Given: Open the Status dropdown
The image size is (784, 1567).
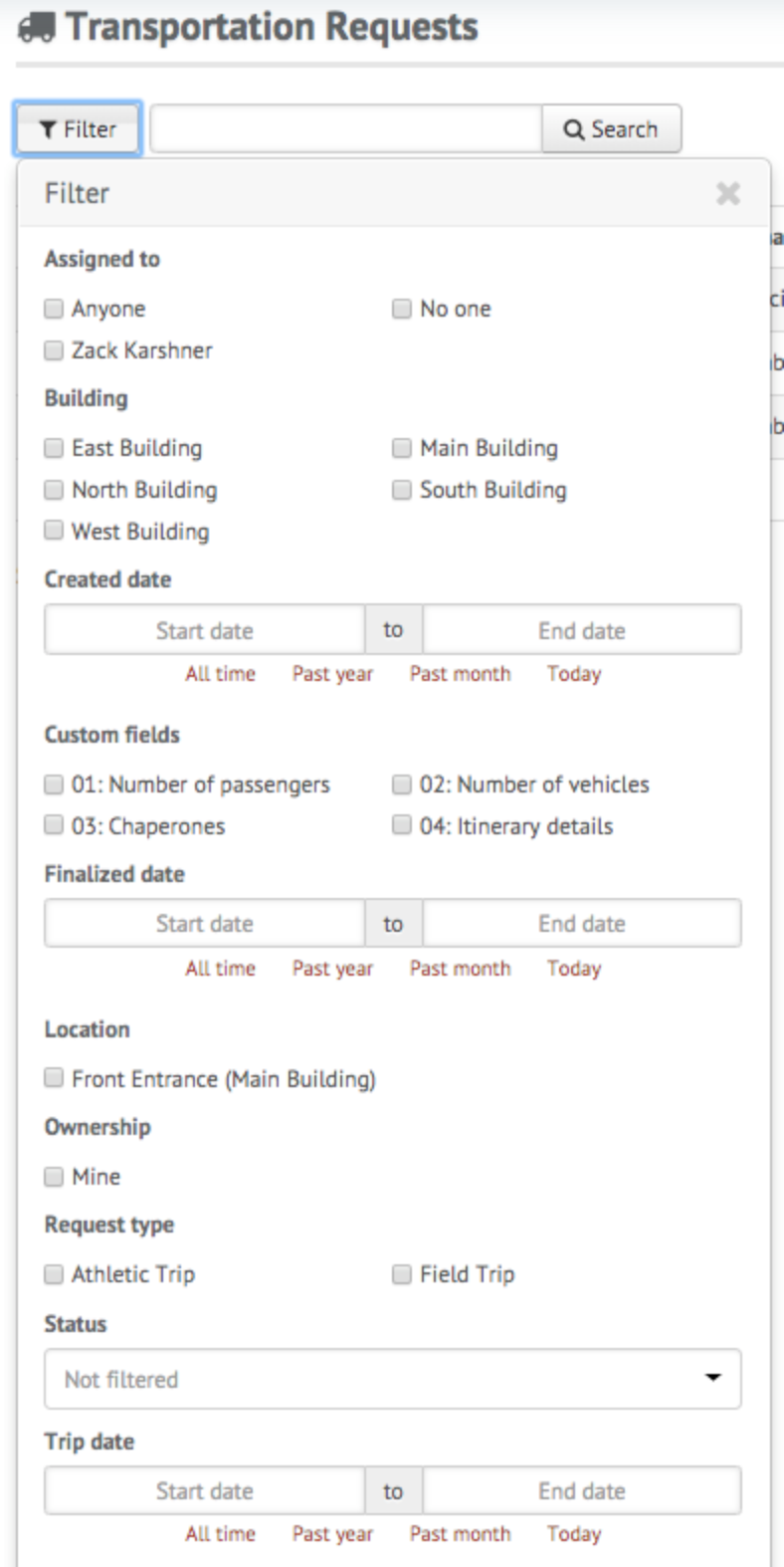Looking at the screenshot, I should [x=393, y=1379].
